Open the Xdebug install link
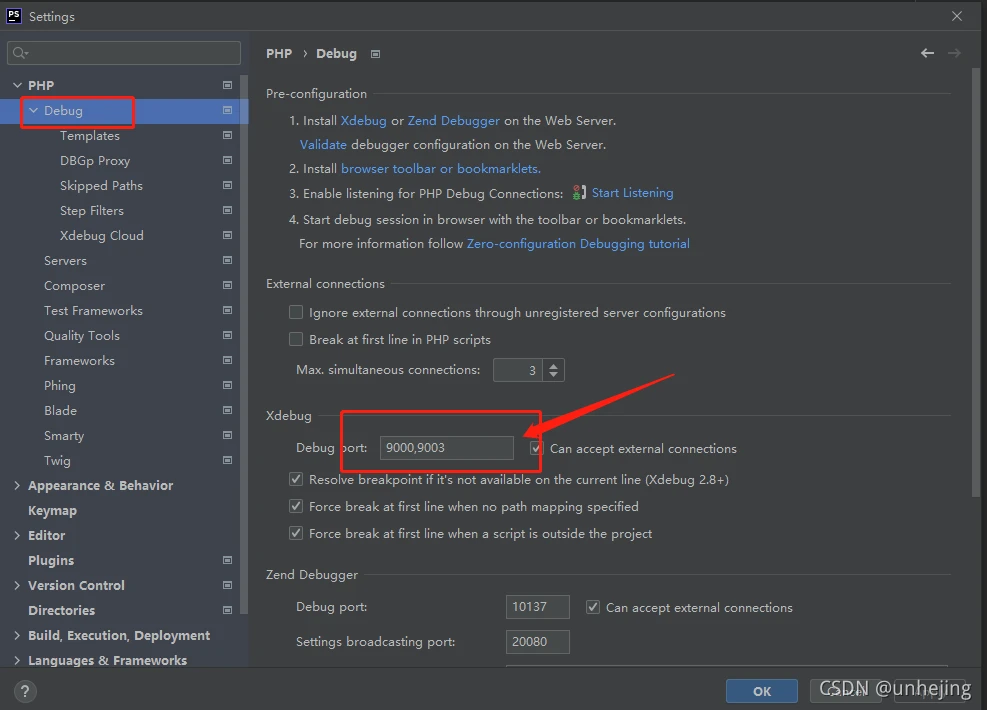Viewport: 987px width, 710px height. coord(363,121)
